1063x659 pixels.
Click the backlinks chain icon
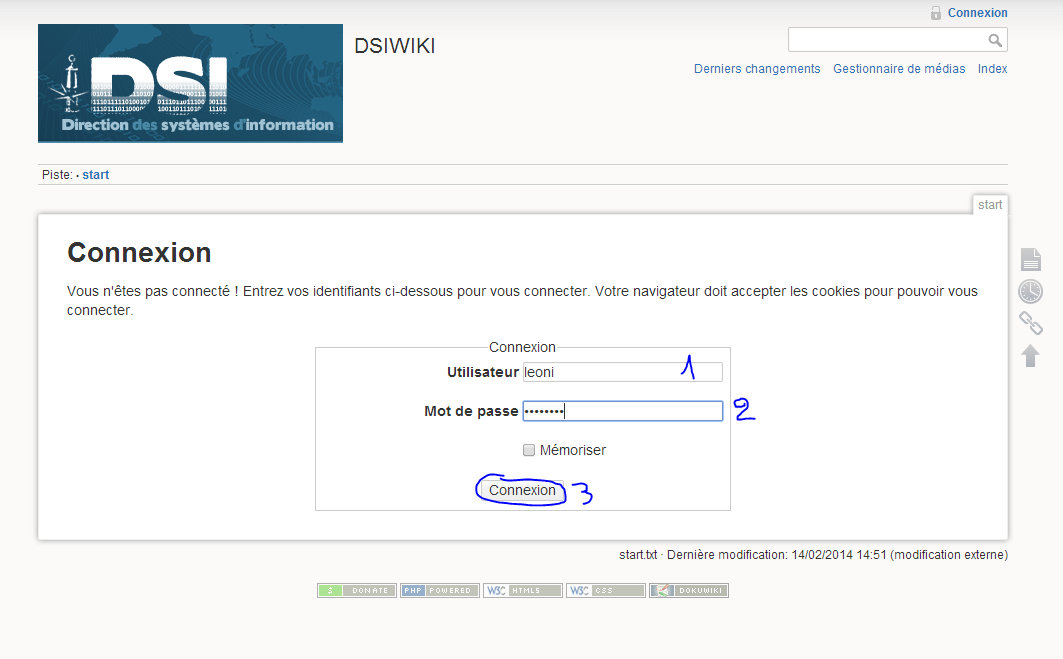point(1030,323)
